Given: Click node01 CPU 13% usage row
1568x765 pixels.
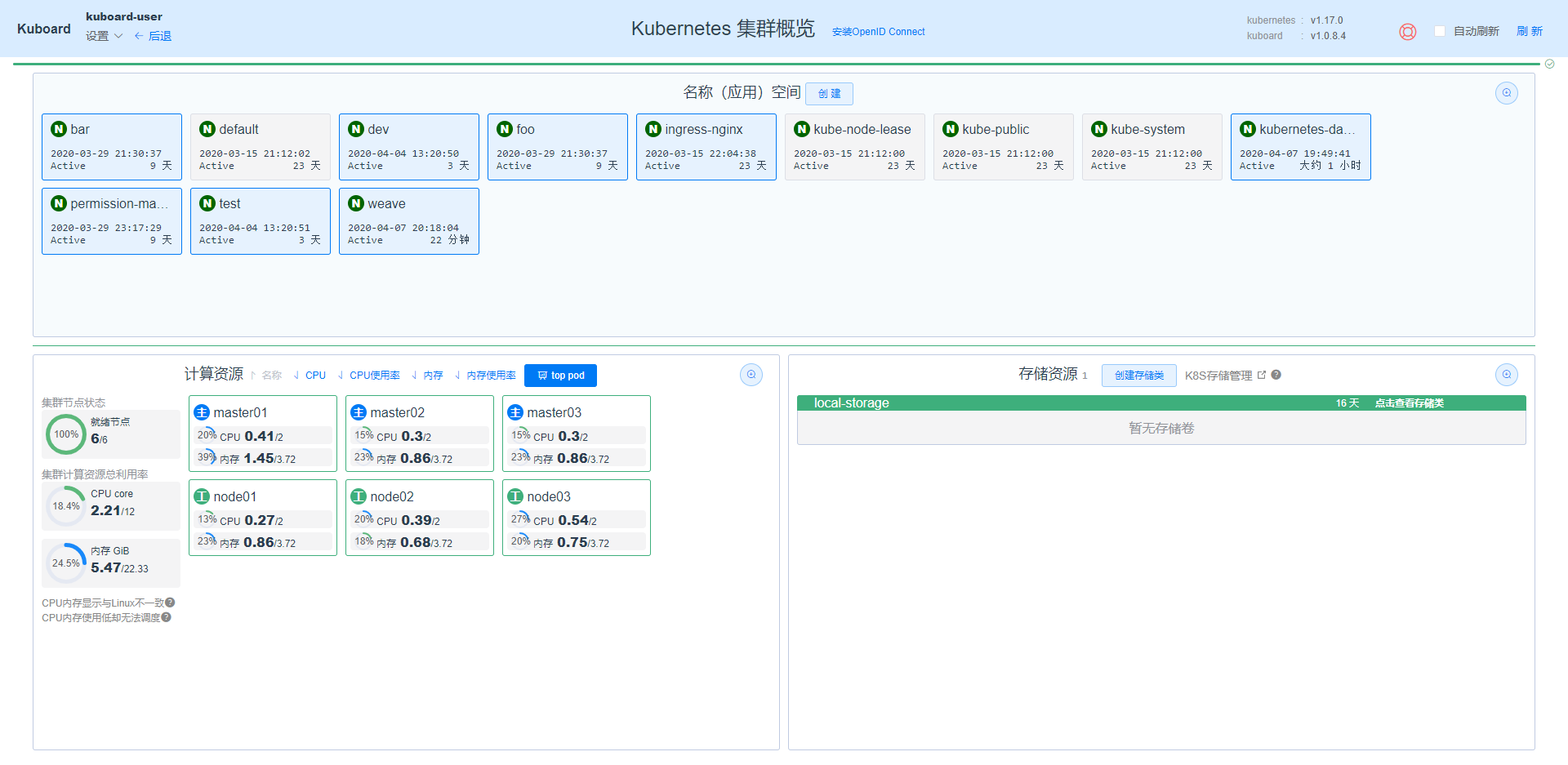Looking at the screenshot, I should tap(263, 520).
